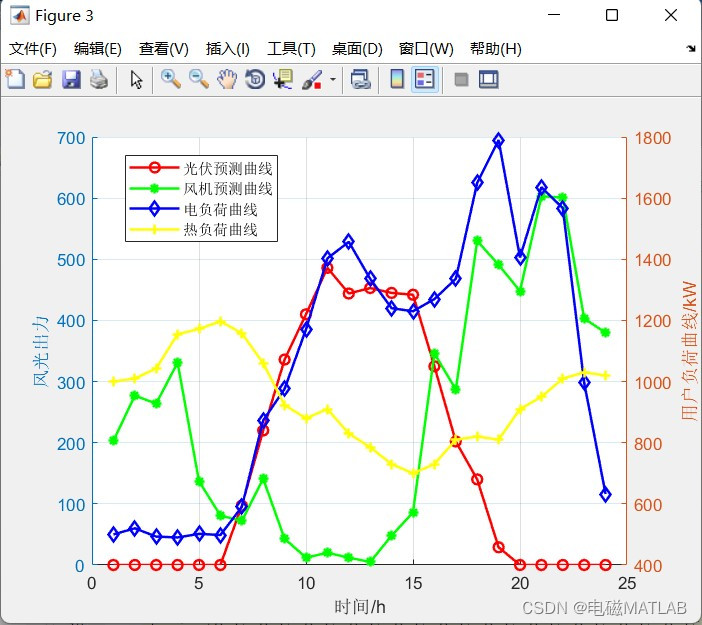Toggle the Insert Colorbar button
The height and width of the screenshot is (625, 702).
pos(397,80)
